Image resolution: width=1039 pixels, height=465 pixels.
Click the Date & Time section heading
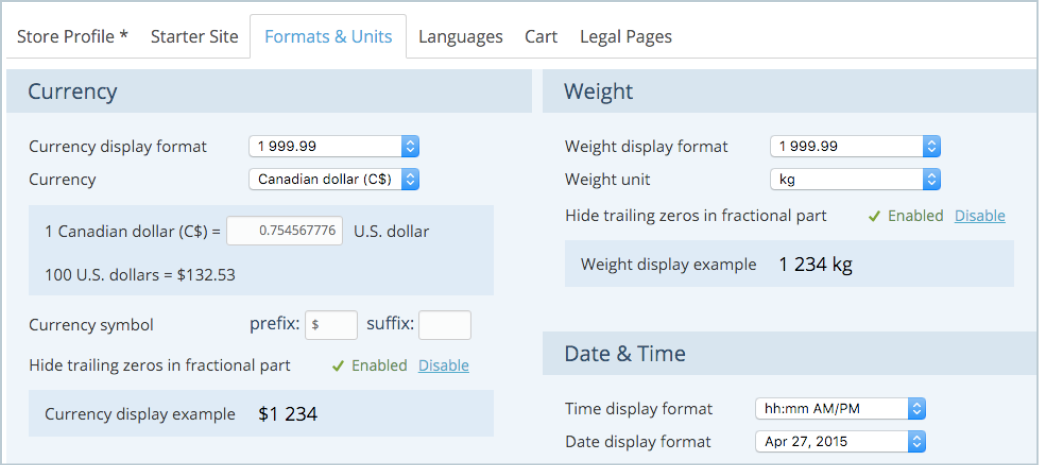625,353
